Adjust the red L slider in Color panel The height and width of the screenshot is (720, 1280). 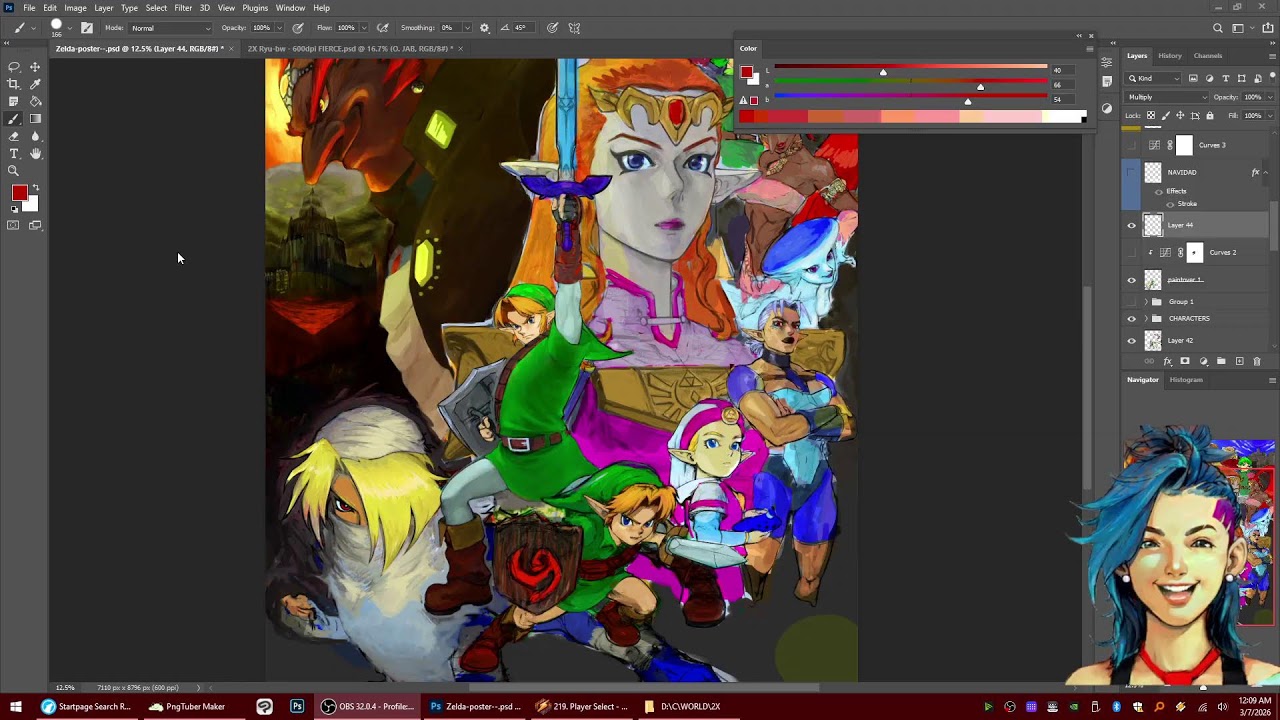(883, 70)
